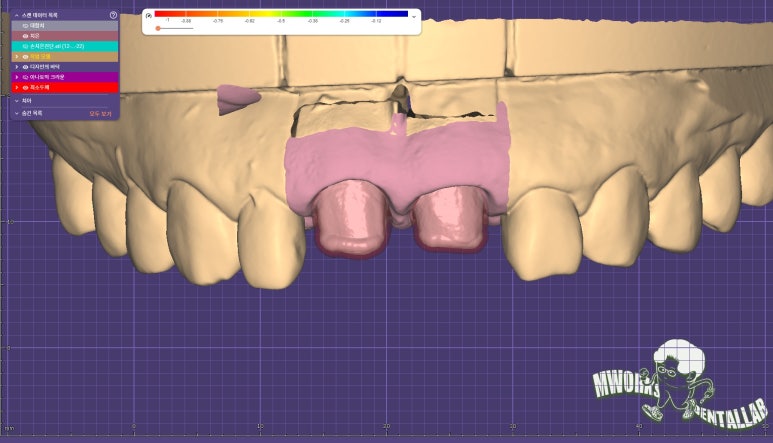The height and width of the screenshot is (443, 773).
Task: Expand the 디자인의 바닥 tree arrow
Action: (16, 67)
